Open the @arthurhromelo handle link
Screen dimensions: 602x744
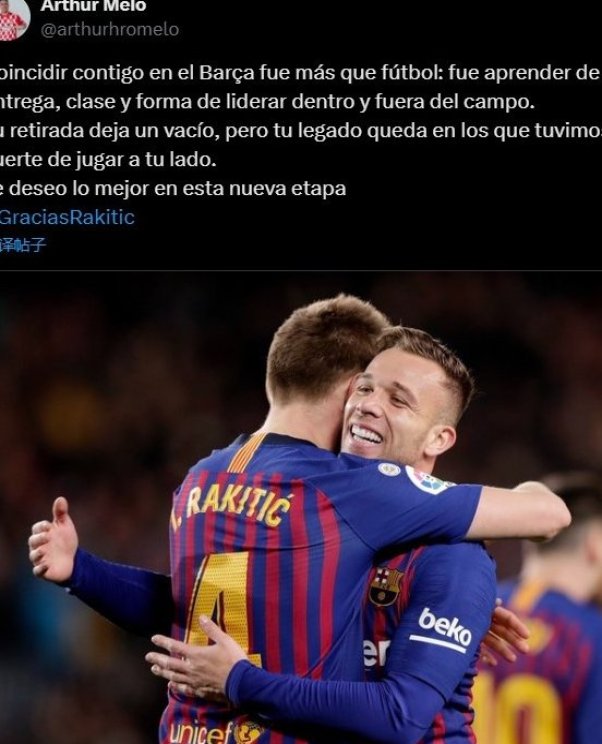pyautogui.click(x=110, y=29)
